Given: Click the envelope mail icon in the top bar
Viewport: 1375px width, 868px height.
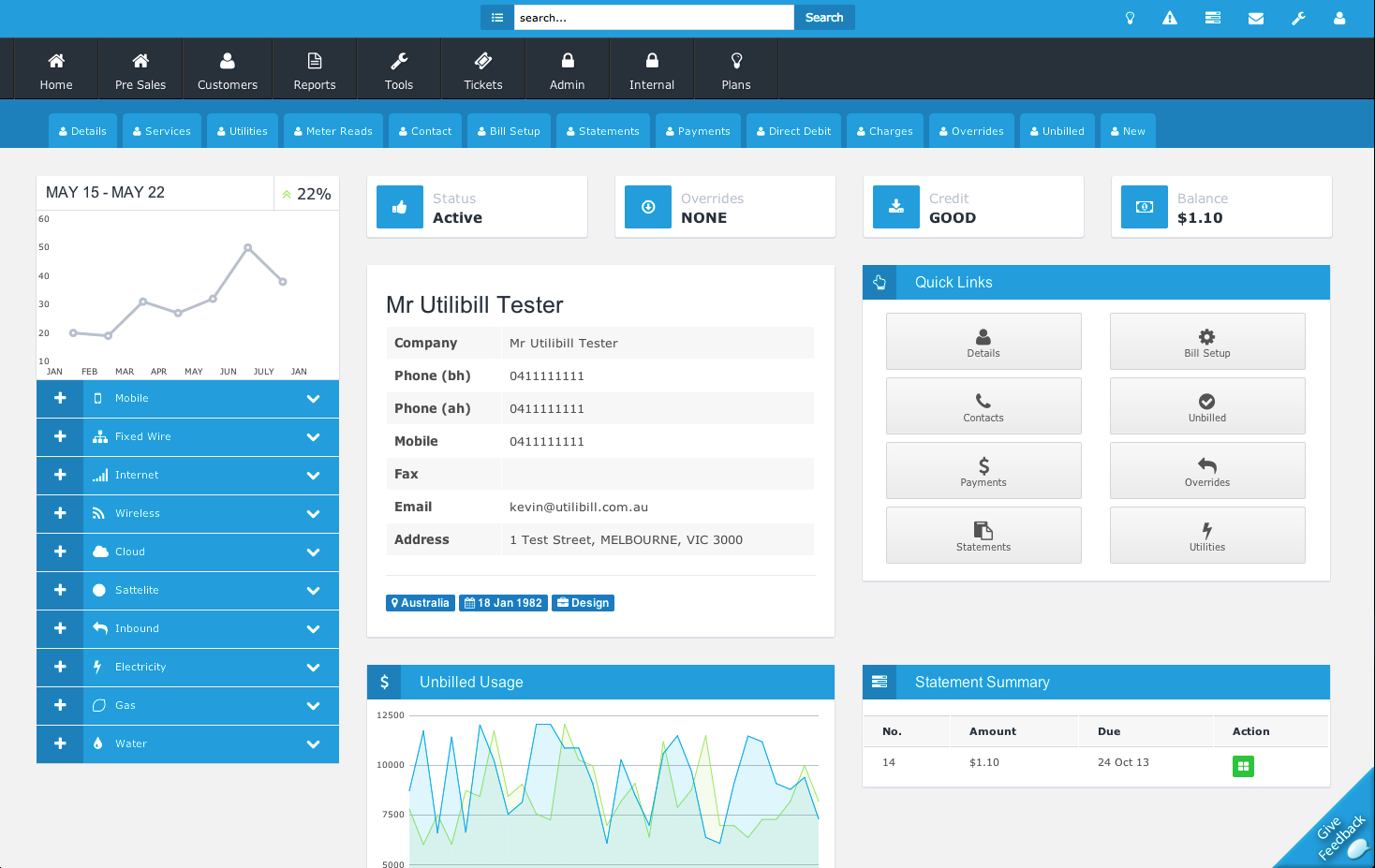Looking at the screenshot, I should (x=1255, y=17).
